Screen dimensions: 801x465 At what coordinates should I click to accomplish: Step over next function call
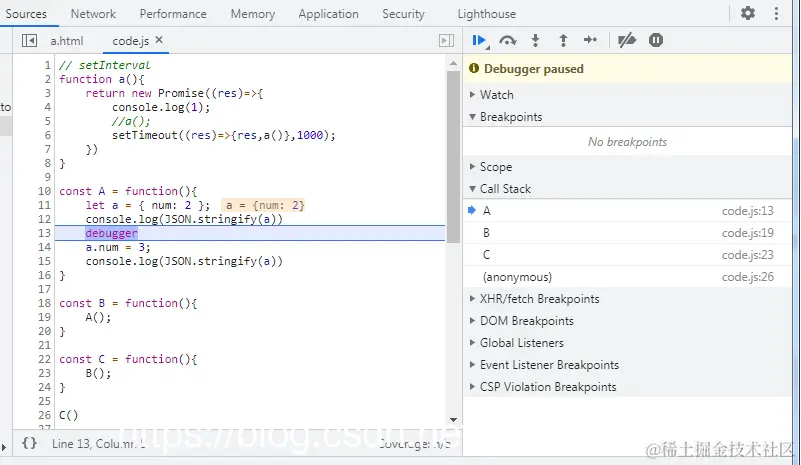(507, 40)
